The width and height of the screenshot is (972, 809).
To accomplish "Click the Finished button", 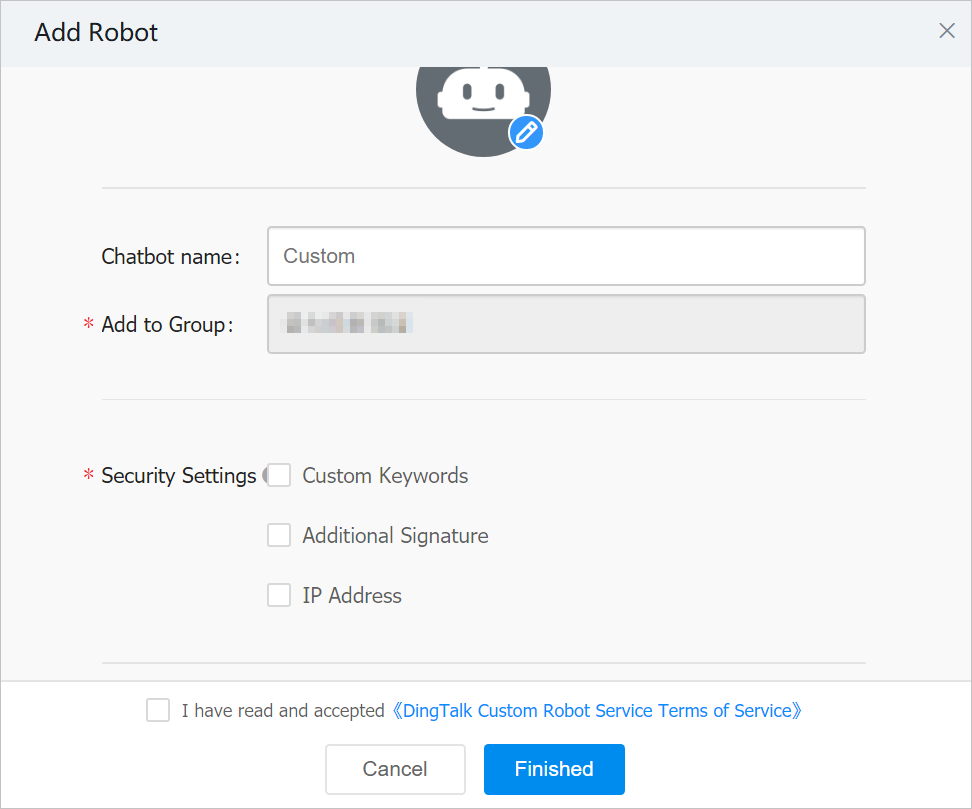I will point(554,769).
